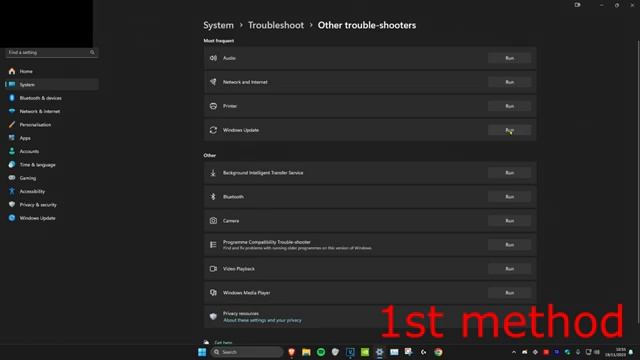Click the Audio speaker icon

213,58
